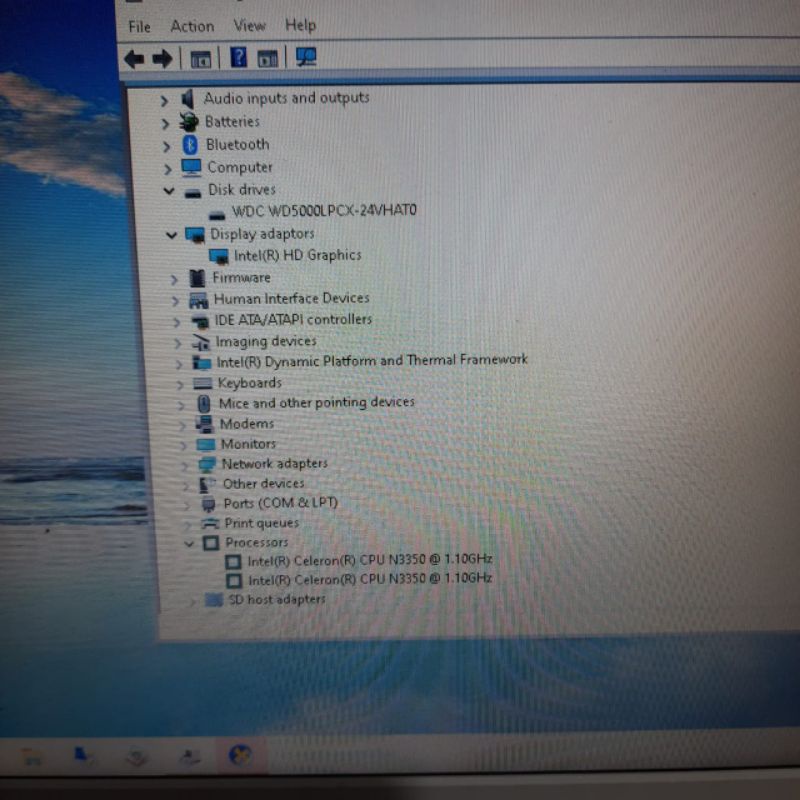
Task: Select the SD host adapters label
Action: coord(277,599)
